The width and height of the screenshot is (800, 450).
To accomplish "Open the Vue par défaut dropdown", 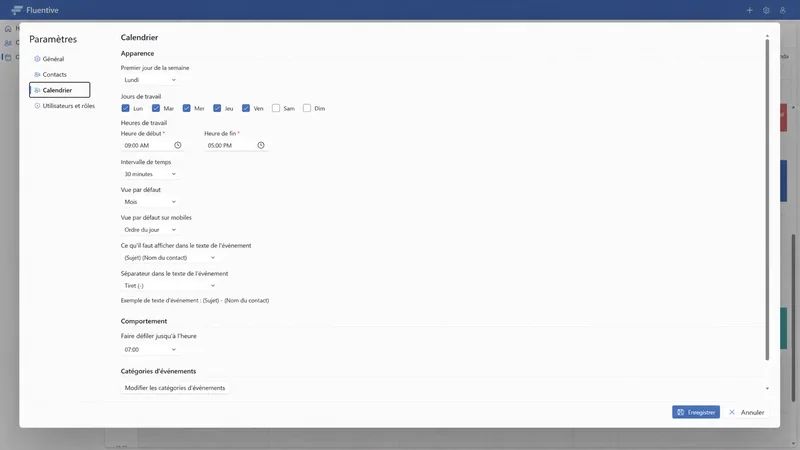I will [150, 202].
